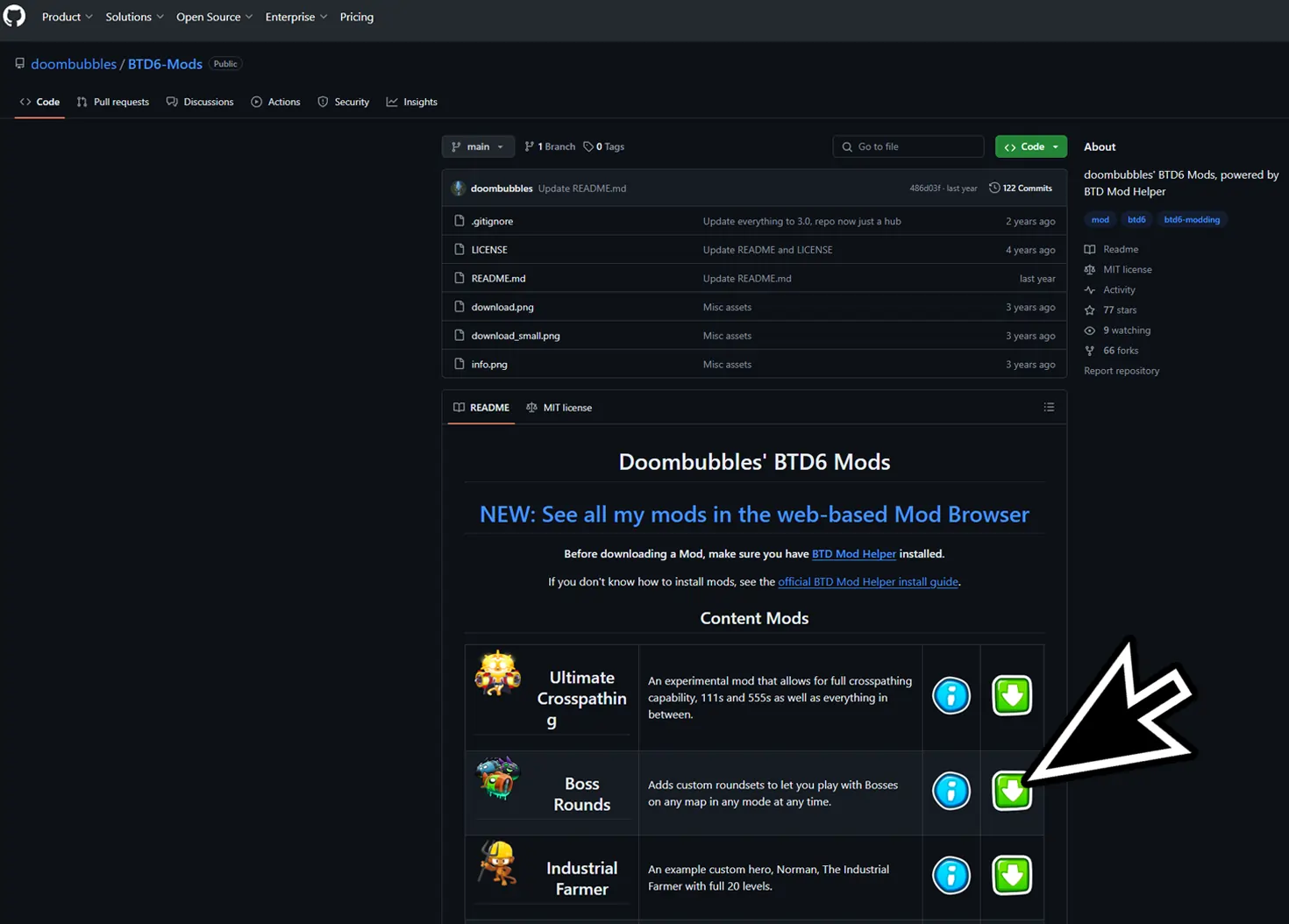Click the 122 Commits history icon

(993, 188)
